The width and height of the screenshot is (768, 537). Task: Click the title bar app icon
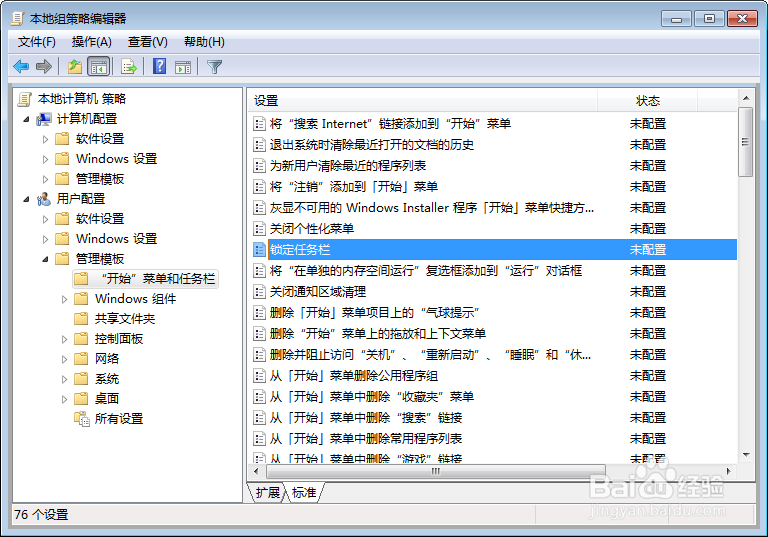pyautogui.click(x=18, y=19)
